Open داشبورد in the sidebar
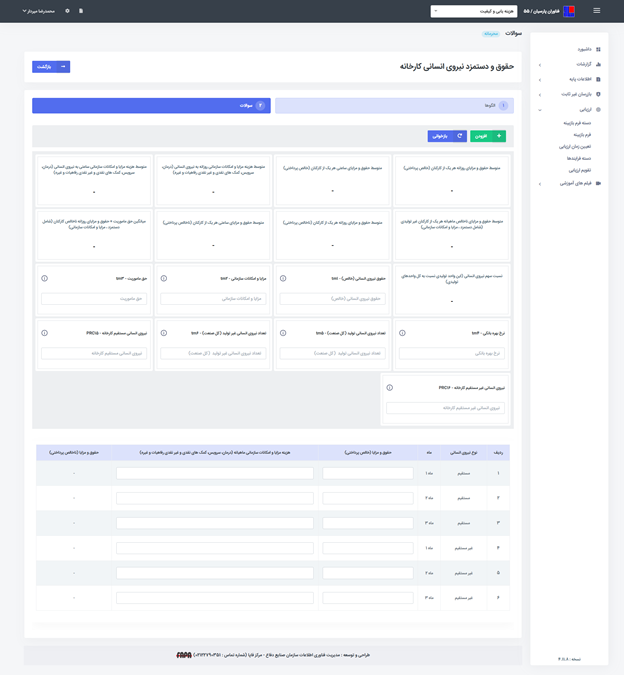Viewport: 624px width, 675px height. click(584, 50)
